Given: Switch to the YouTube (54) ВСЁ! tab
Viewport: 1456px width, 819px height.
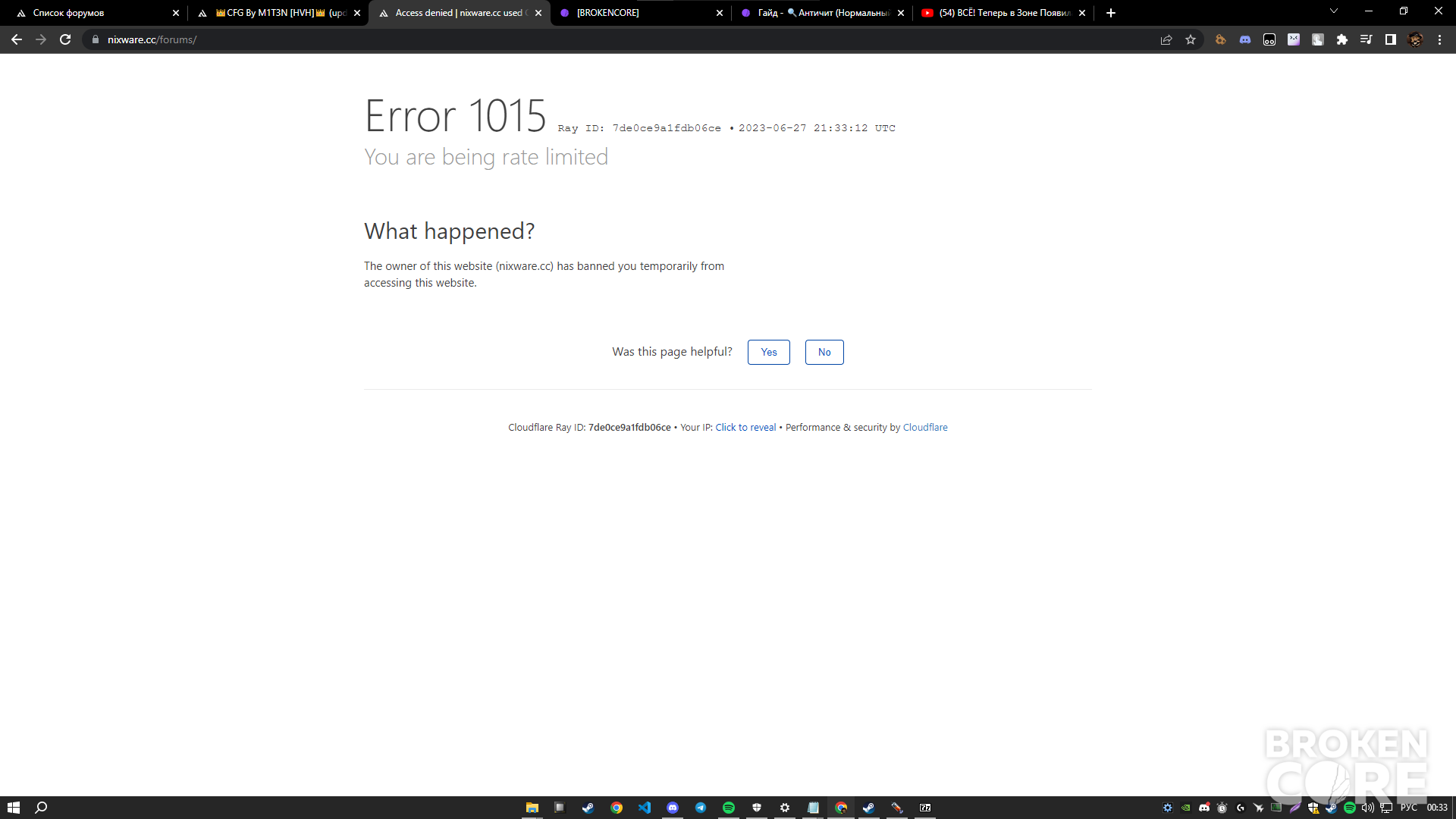Looking at the screenshot, I should [1003, 13].
